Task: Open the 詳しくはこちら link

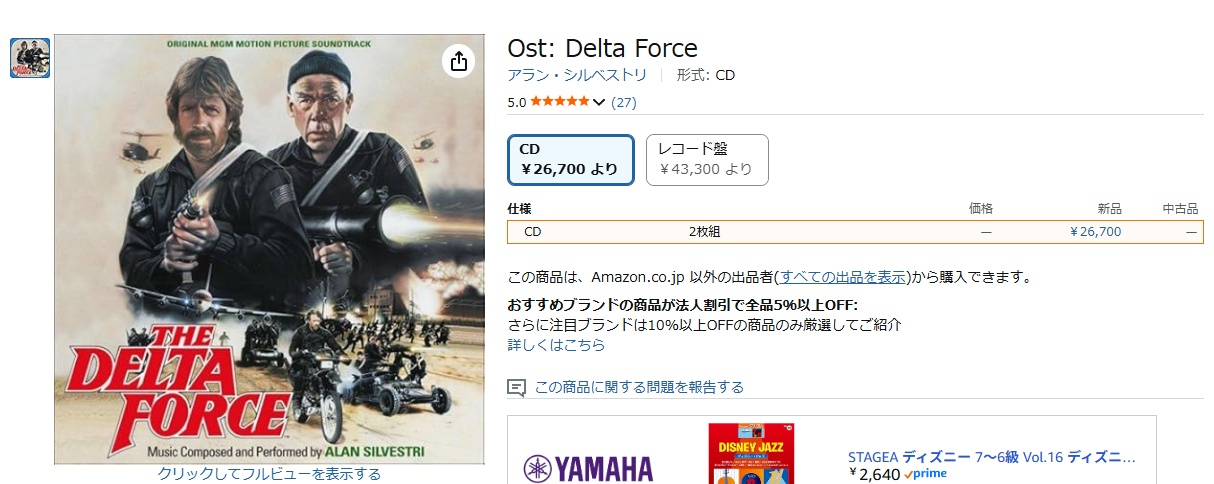Action: pos(556,345)
